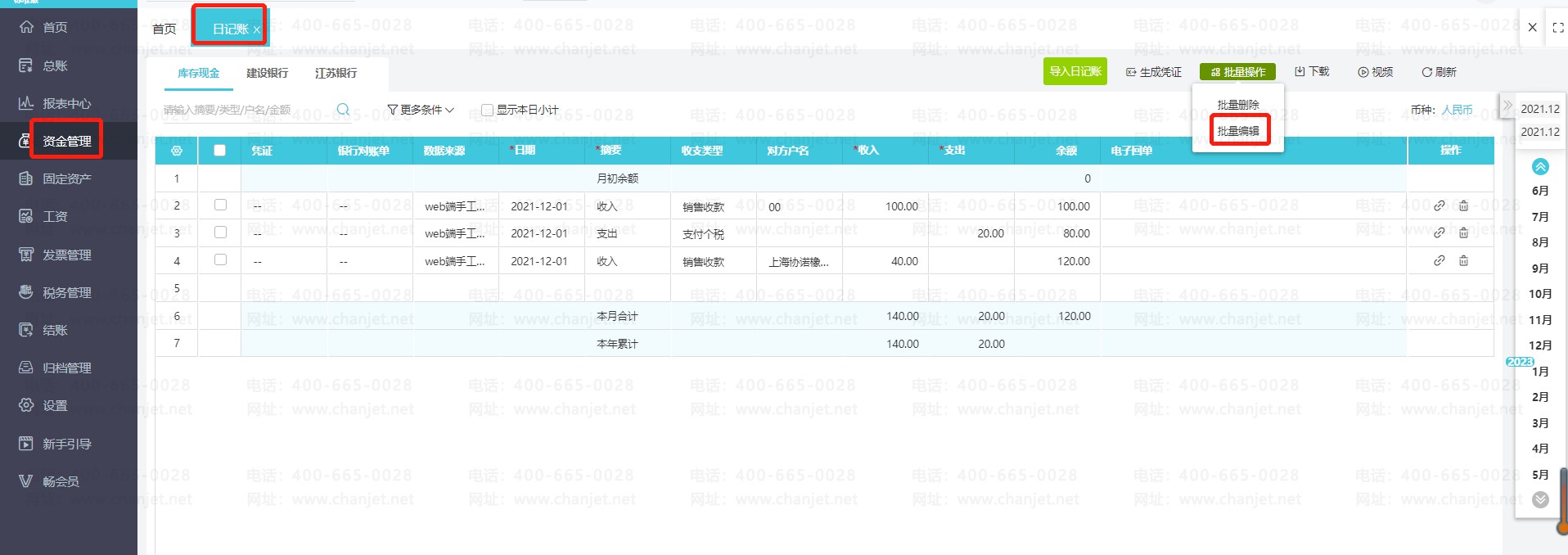Tick the checkbox for row 3

click(220, 232)
